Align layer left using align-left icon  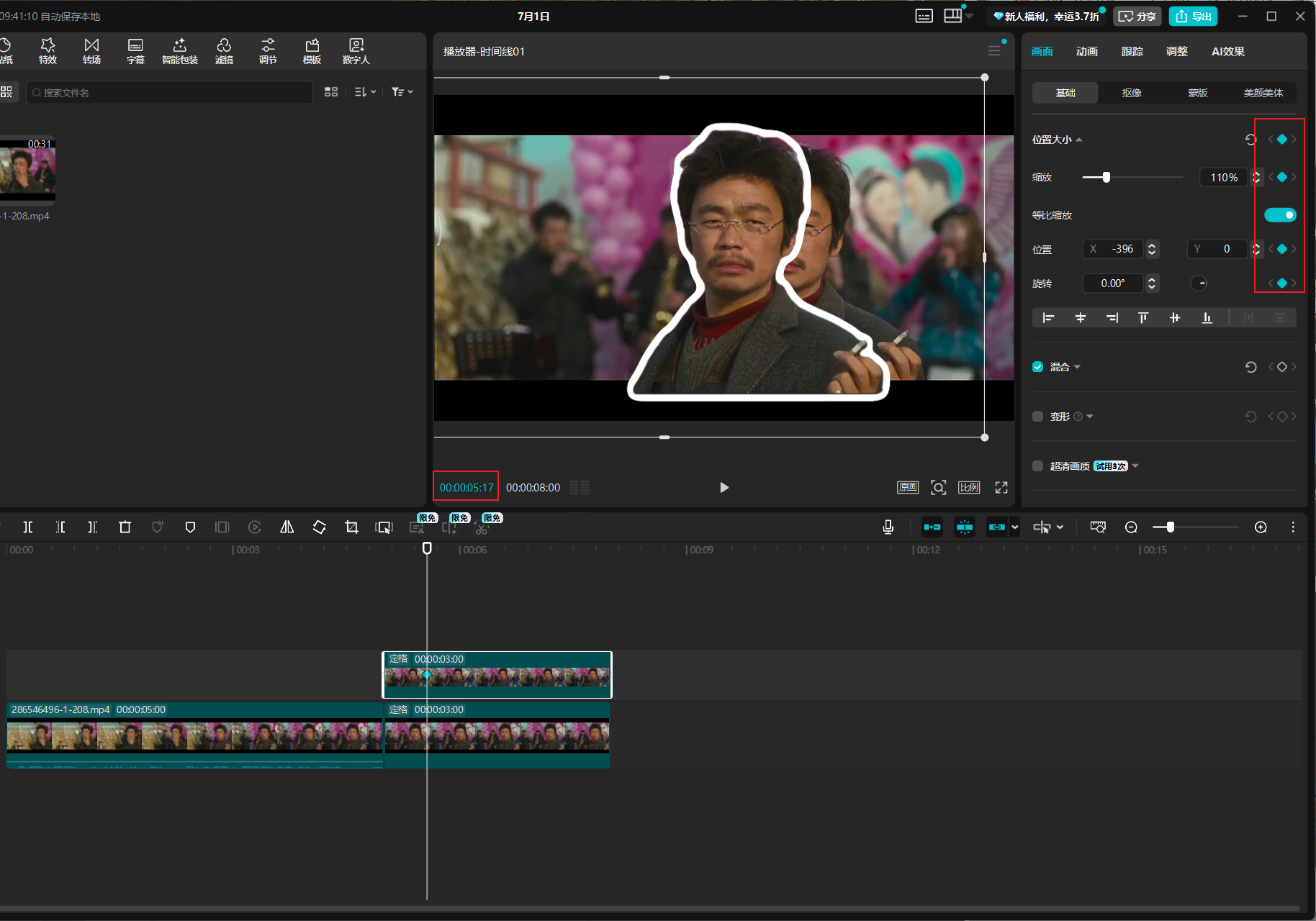(x=1048, y=318)
